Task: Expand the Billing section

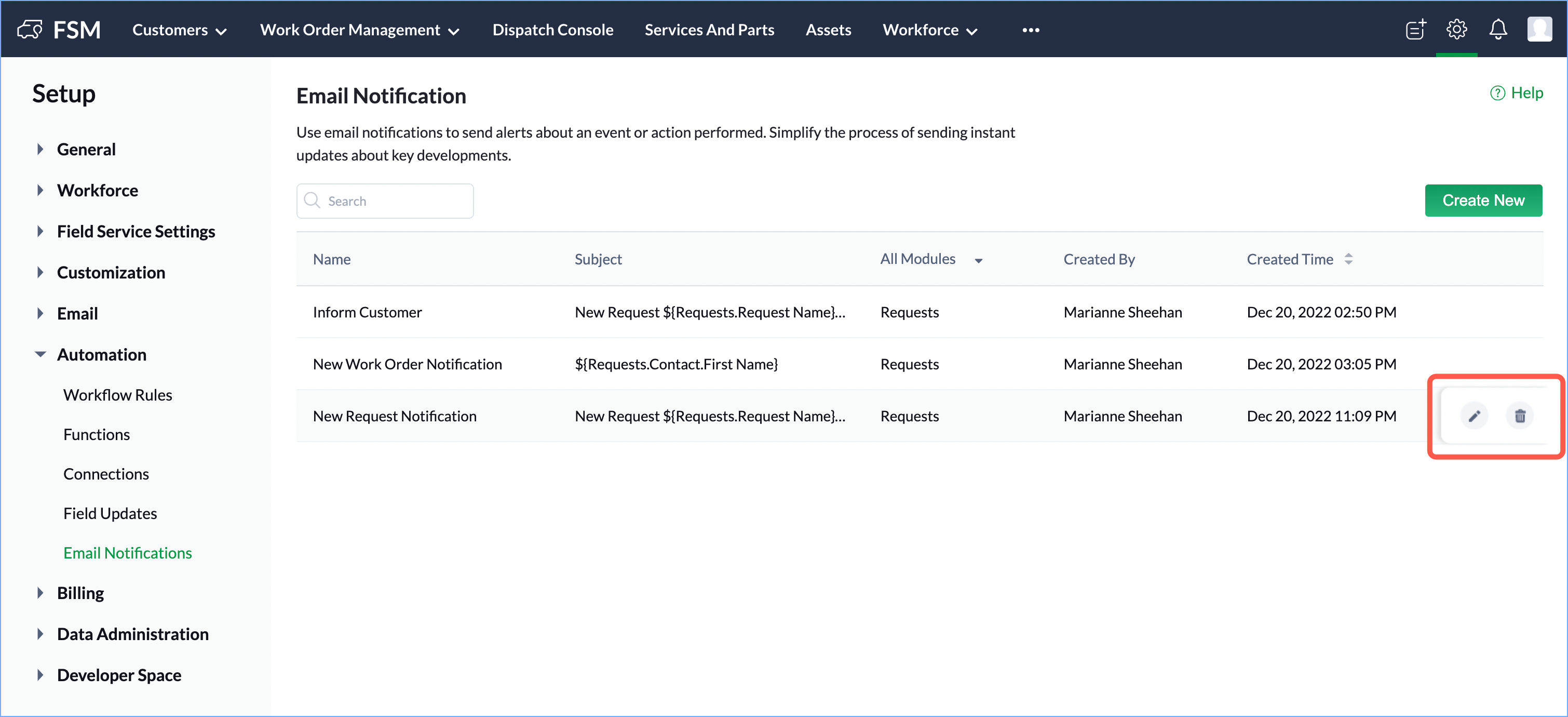Action: [x=40, y=593]
